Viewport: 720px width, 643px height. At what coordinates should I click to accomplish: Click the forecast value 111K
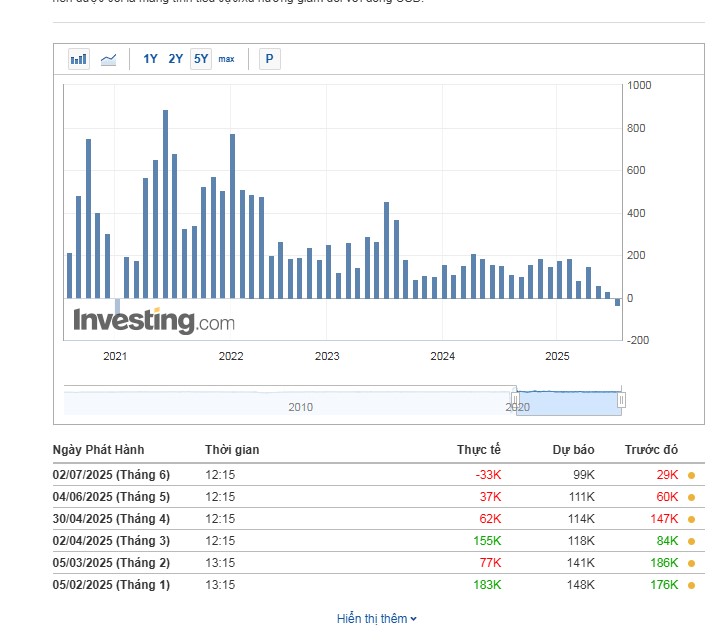click(581, 497)
